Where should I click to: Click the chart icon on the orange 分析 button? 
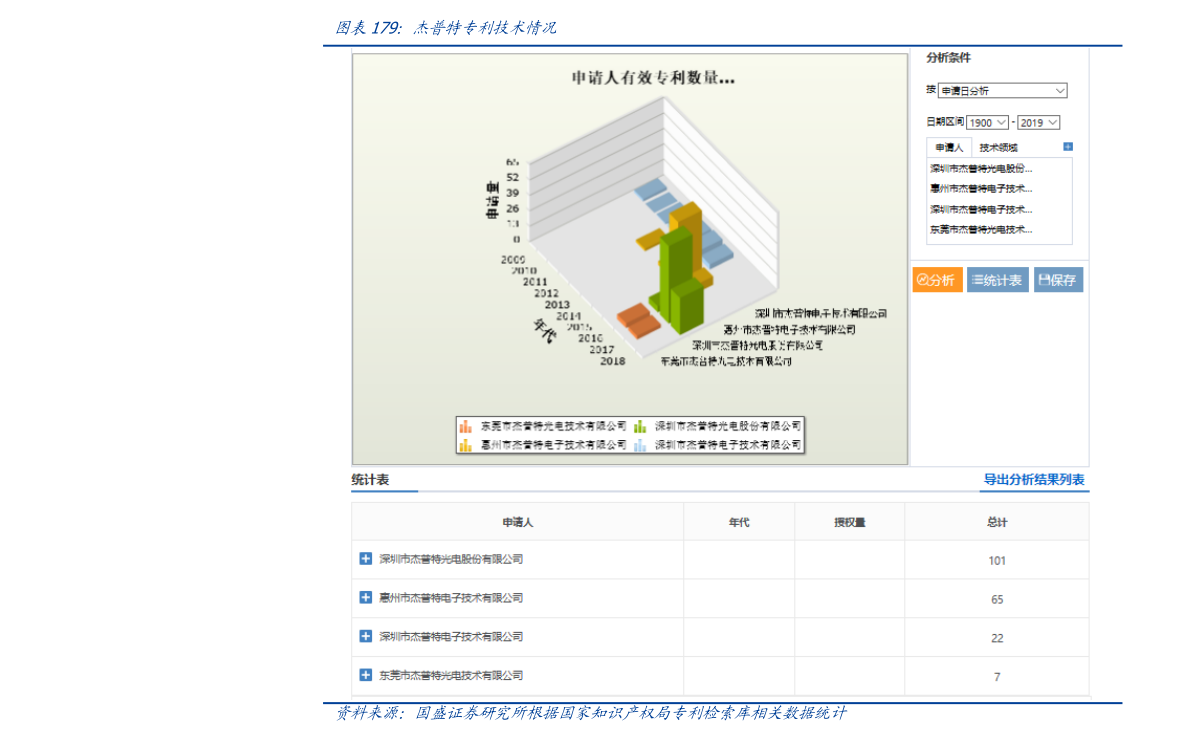point(924,280)
